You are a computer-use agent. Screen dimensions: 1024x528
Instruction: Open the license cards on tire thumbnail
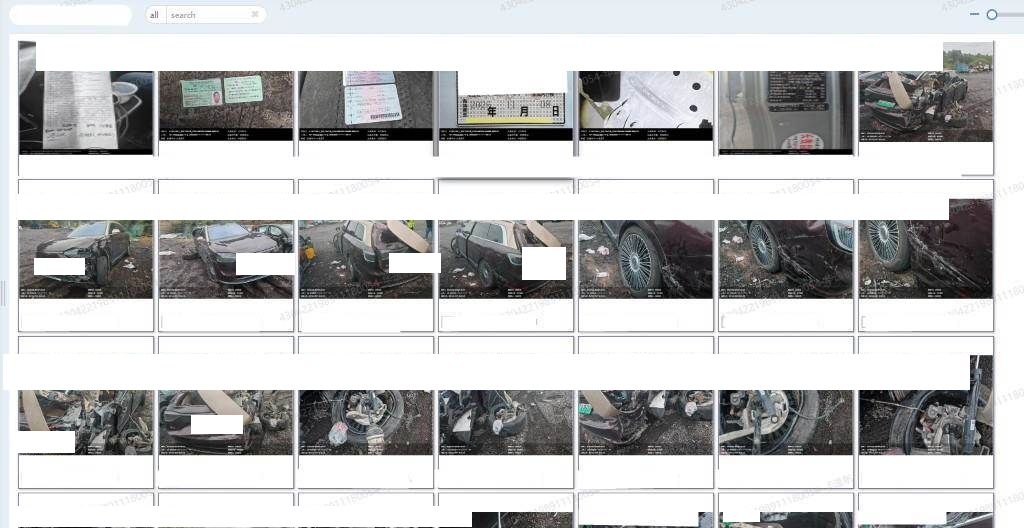pos(366,105)
